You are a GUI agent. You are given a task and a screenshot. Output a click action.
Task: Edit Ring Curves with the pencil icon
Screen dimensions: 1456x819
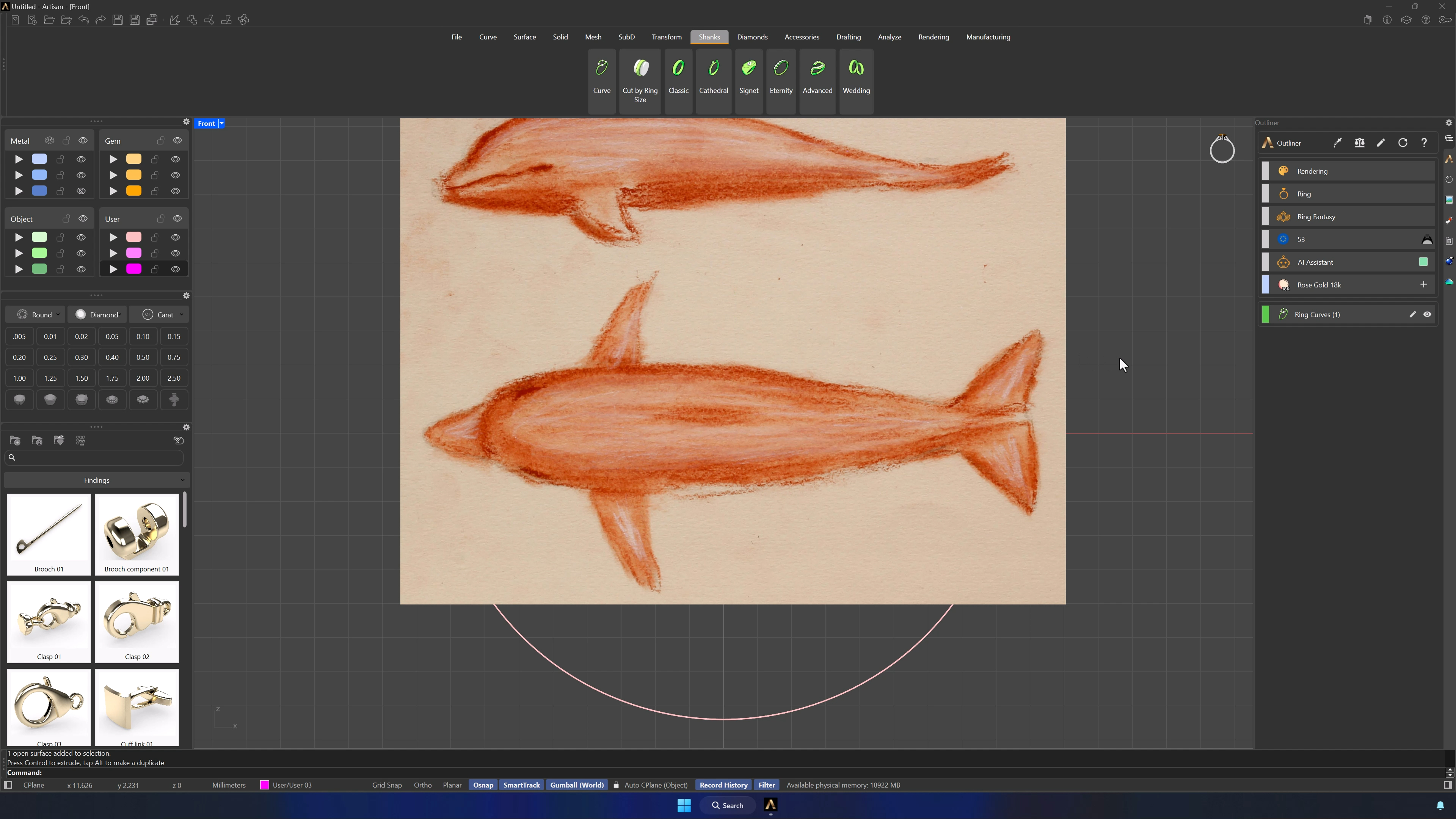point(1412,314)
